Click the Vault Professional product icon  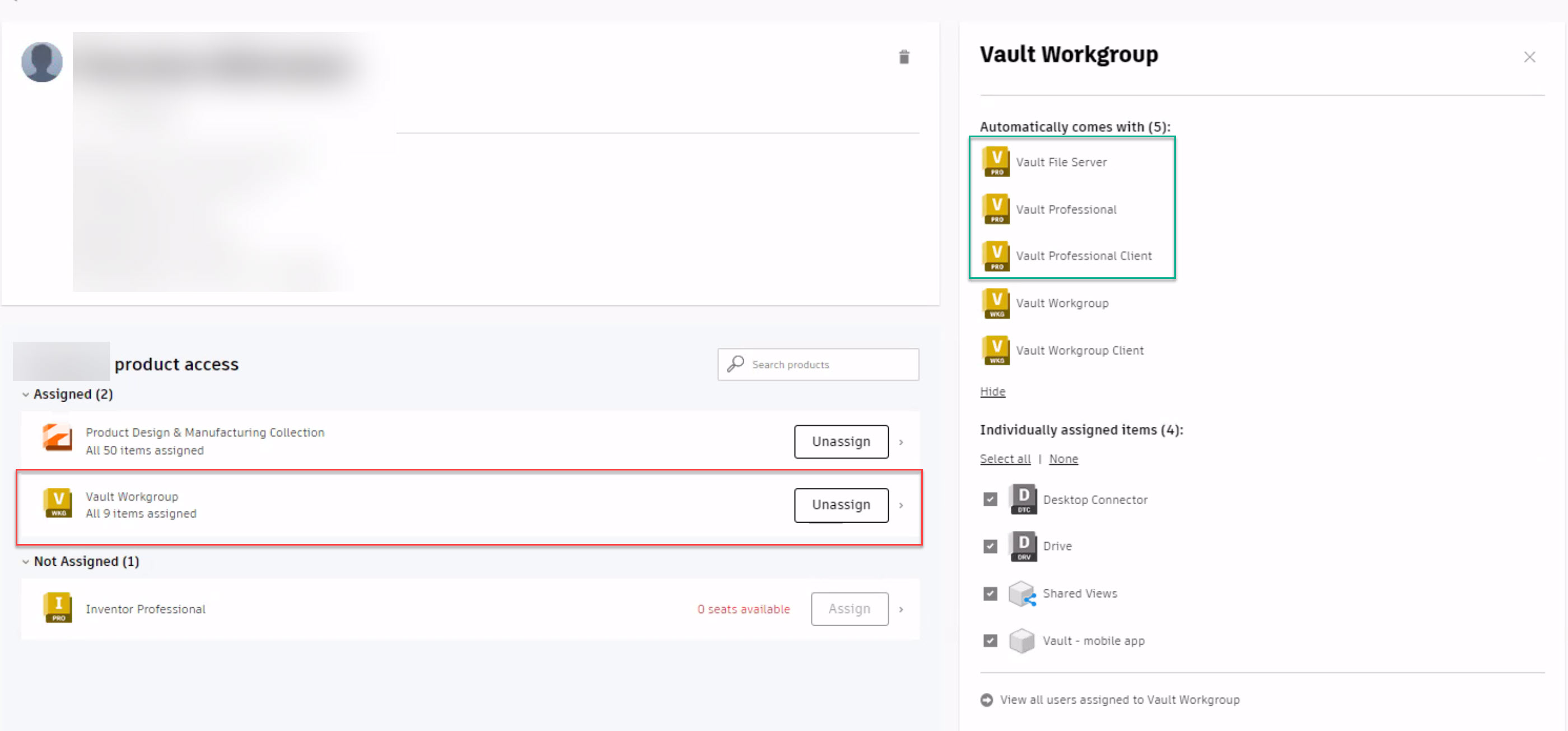(996, 209)
